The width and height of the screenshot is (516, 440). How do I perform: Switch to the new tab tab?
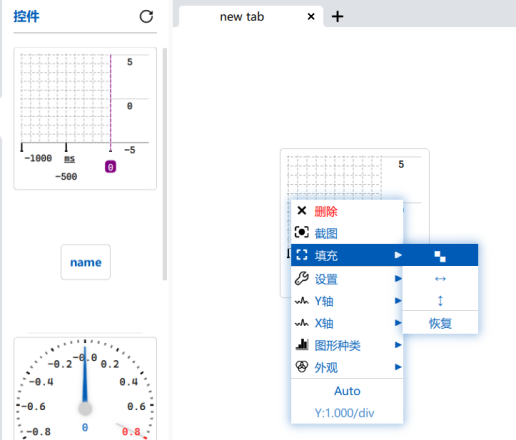[x=242, y=17]
